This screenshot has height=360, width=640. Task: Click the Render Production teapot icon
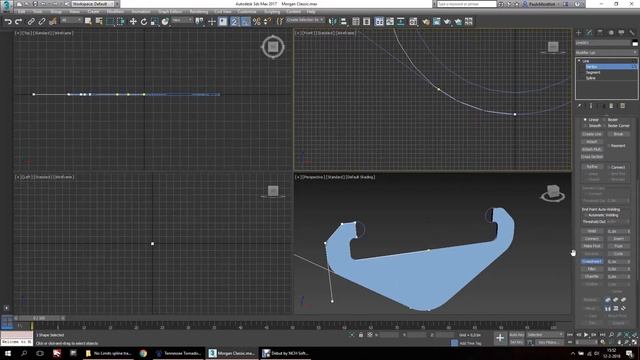447,21
